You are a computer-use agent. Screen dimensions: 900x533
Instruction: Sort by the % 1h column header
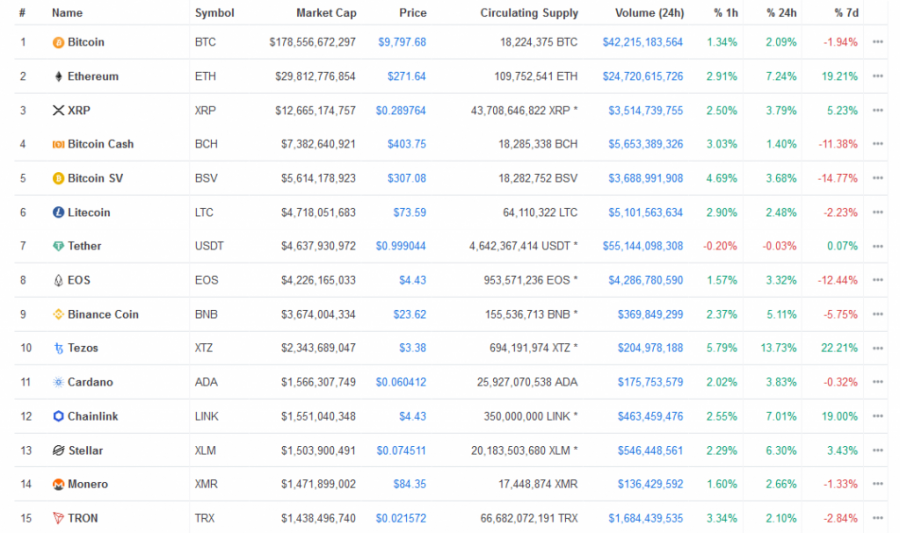pos(726,13)
